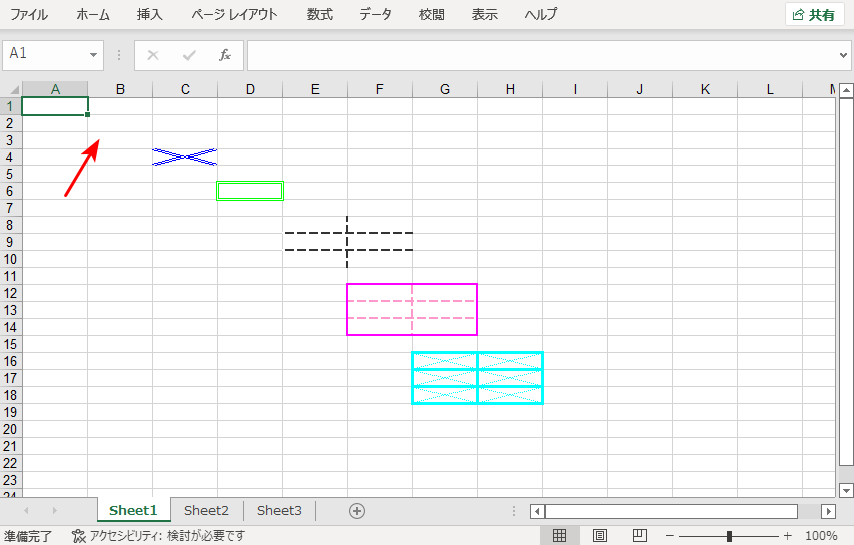Click the previous sheet navigation arrow
This screenshot has width=854, height=545.
[26, 510]
